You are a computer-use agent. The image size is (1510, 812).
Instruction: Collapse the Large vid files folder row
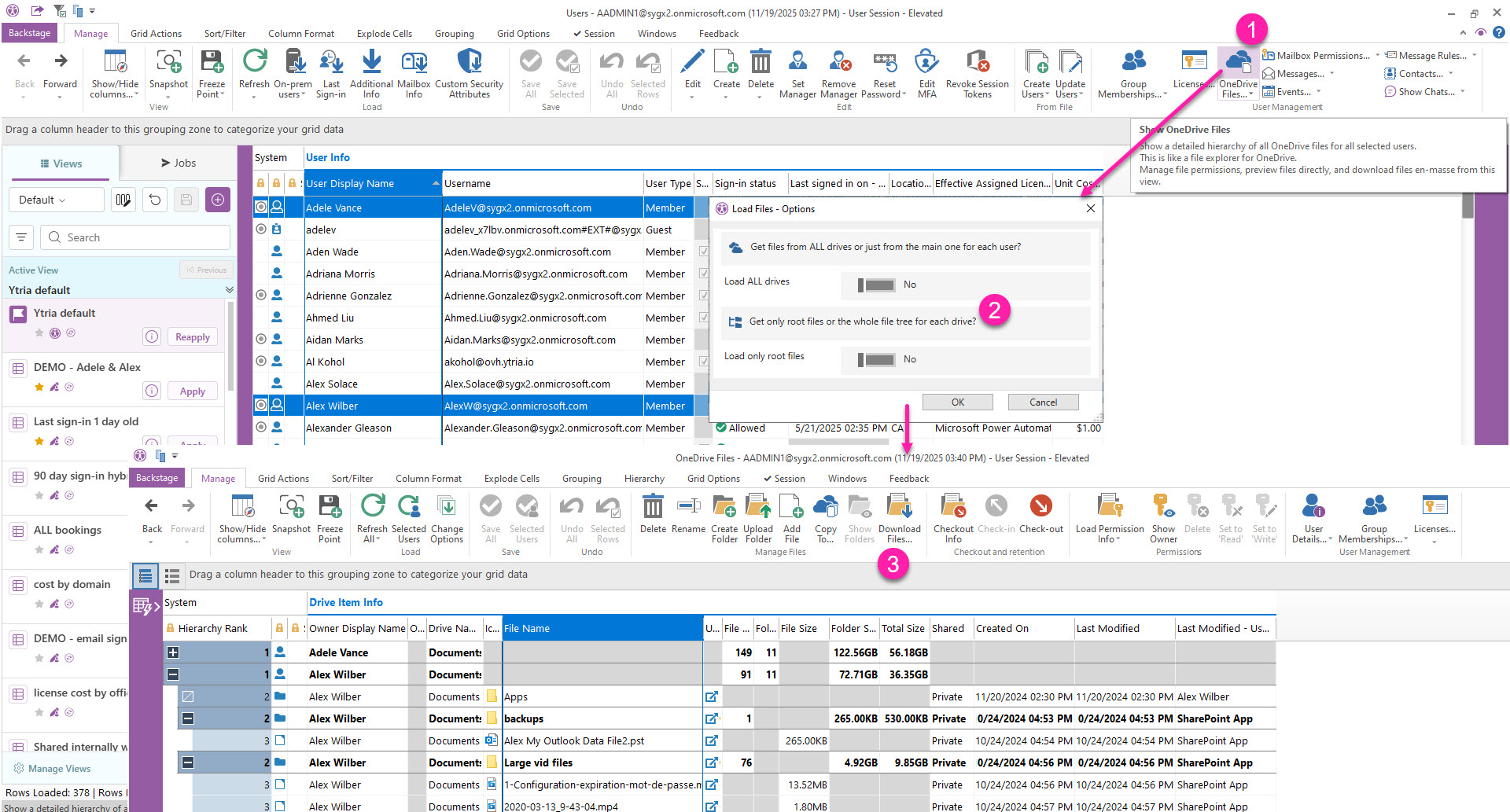(x=186, y=762)
